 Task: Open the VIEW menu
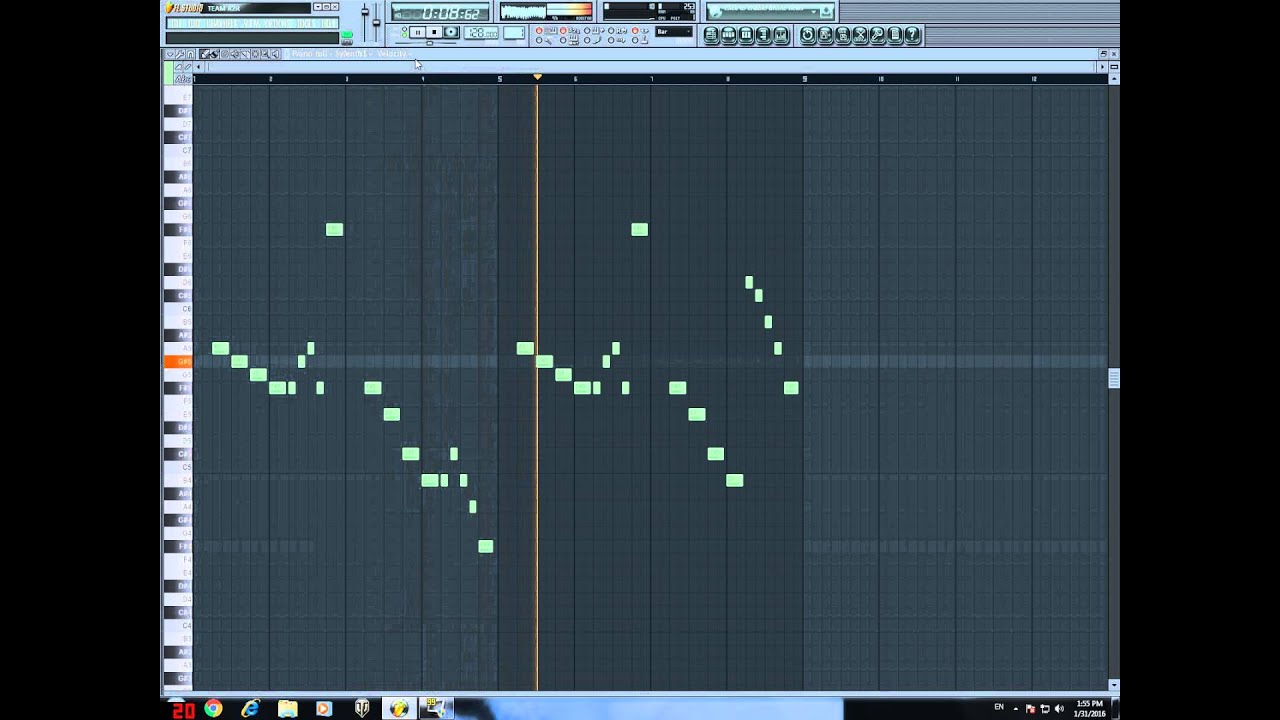tap(251, 23)
